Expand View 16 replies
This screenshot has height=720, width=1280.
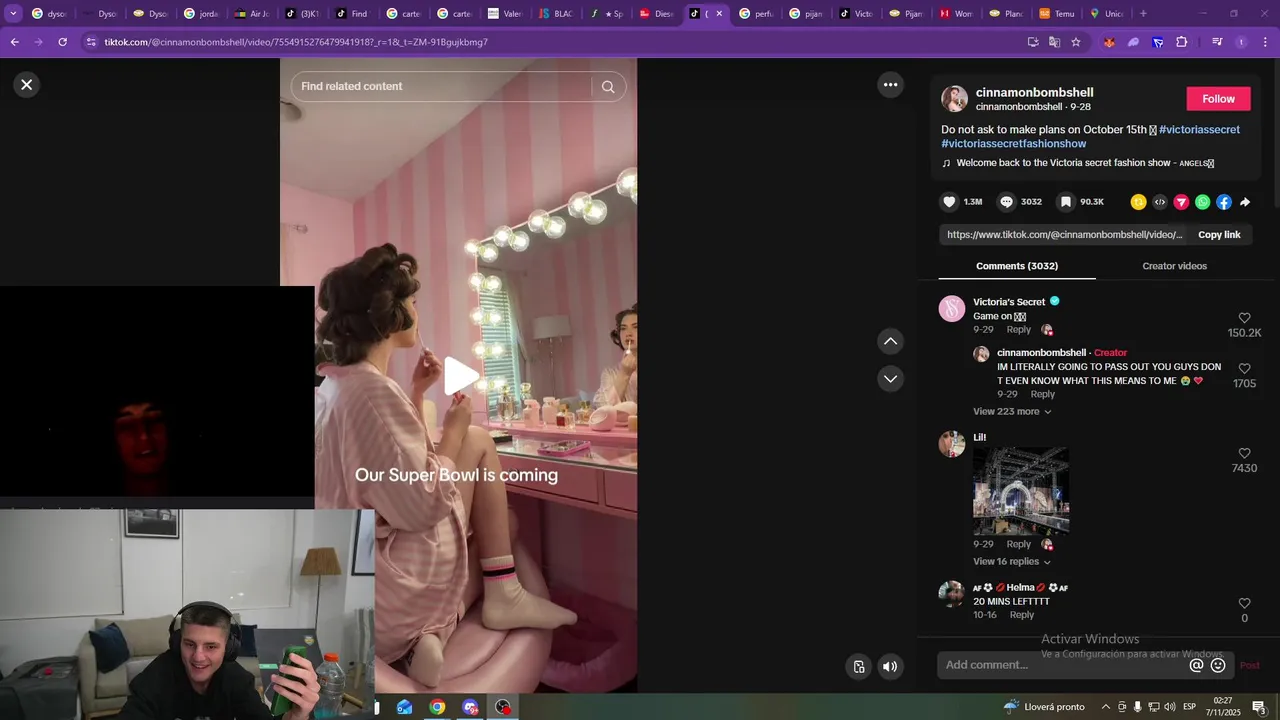[1012, 562]
